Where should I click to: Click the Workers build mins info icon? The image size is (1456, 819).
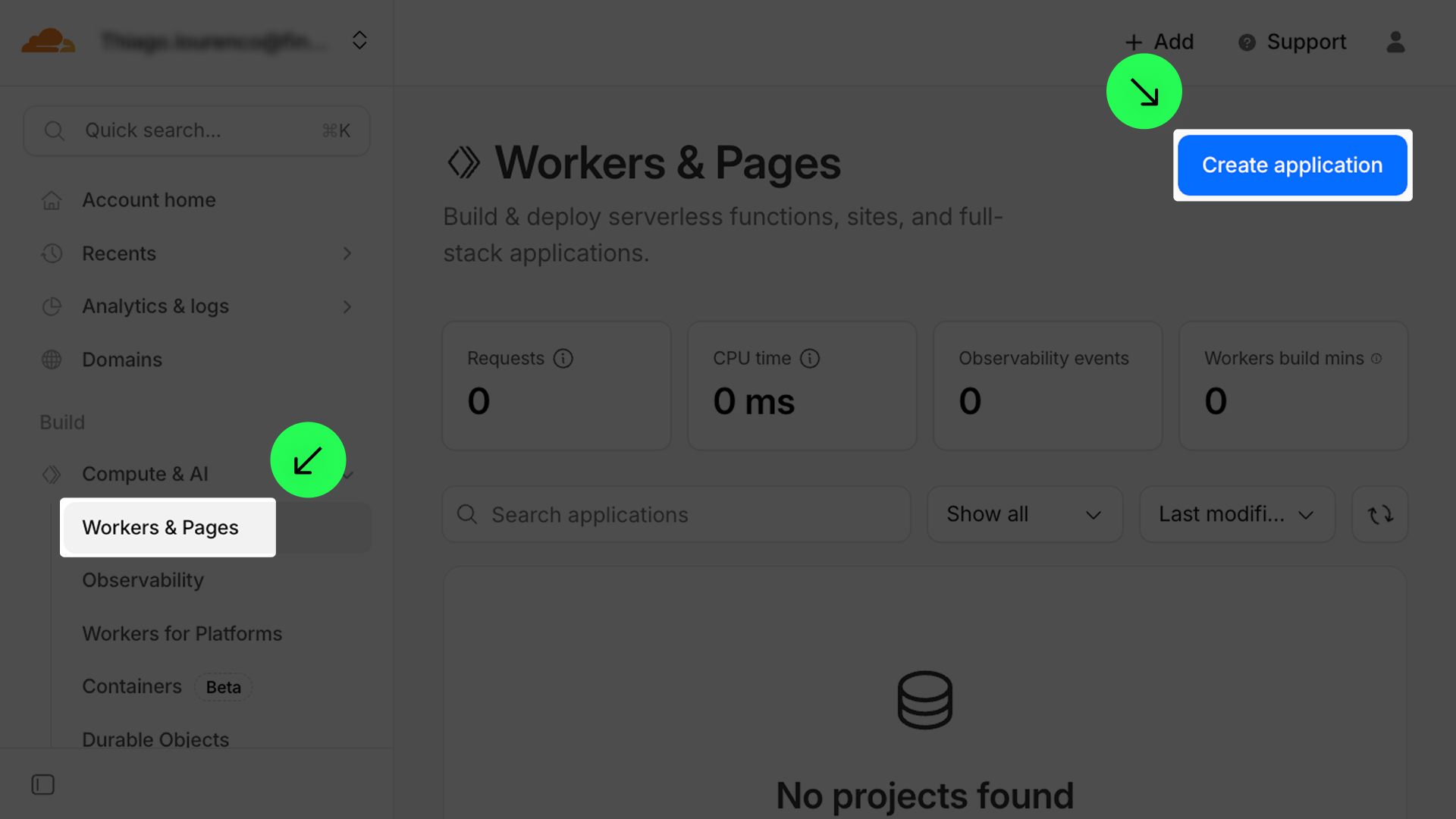point(1376,359)
